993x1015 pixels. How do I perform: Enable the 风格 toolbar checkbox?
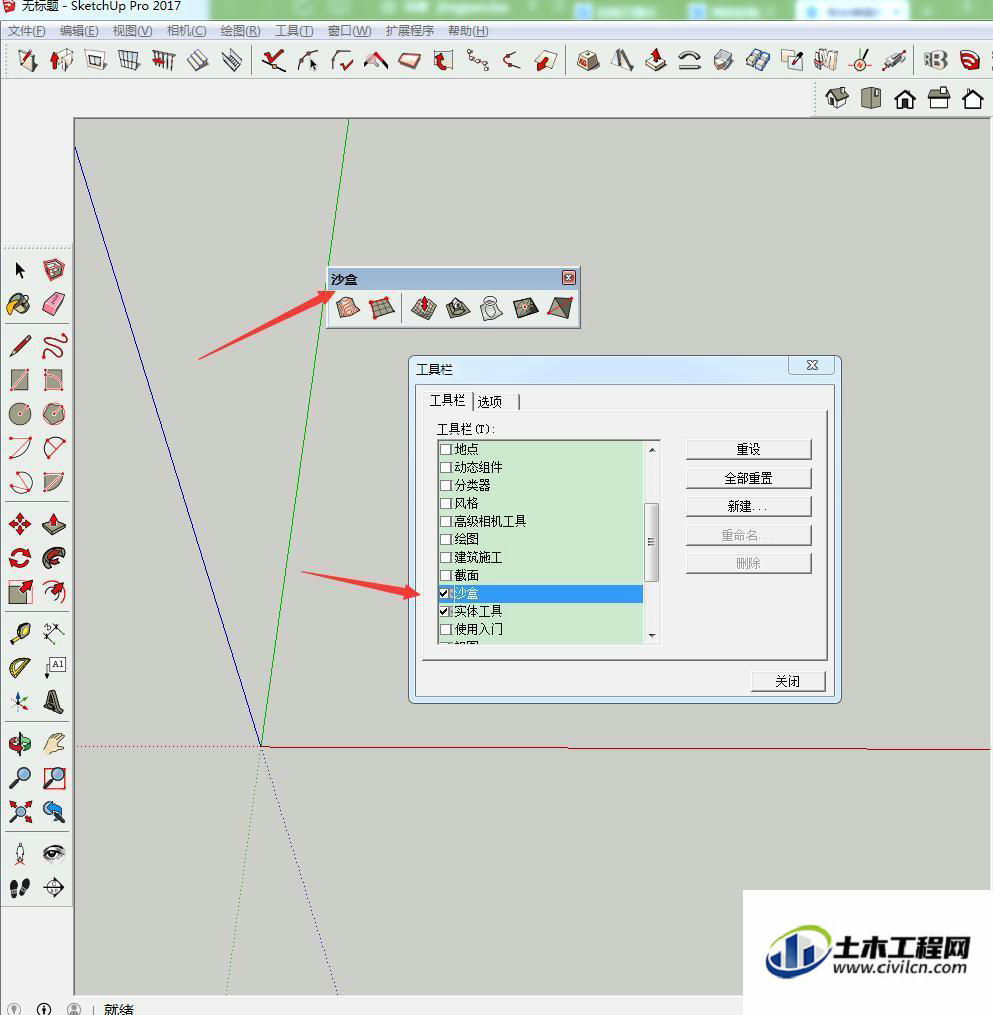point(445,503)
